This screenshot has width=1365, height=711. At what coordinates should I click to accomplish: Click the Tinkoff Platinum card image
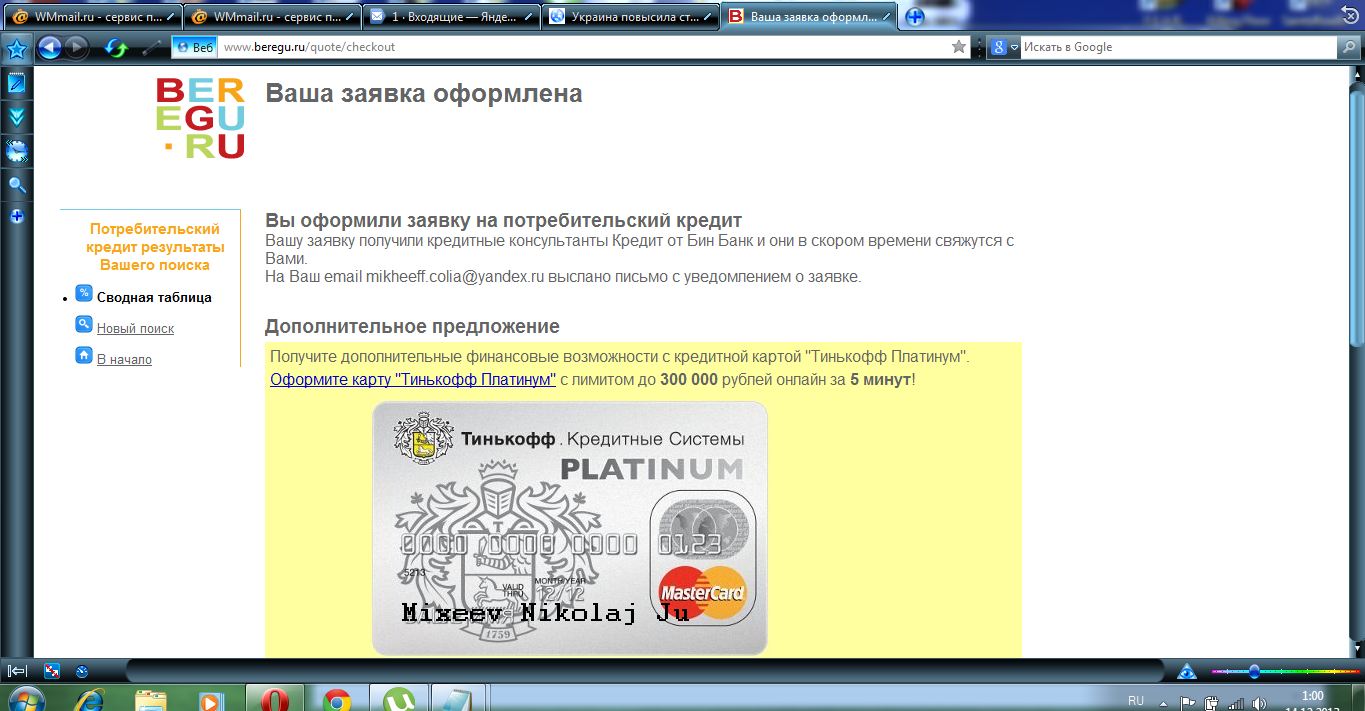(x=570, y=528)
